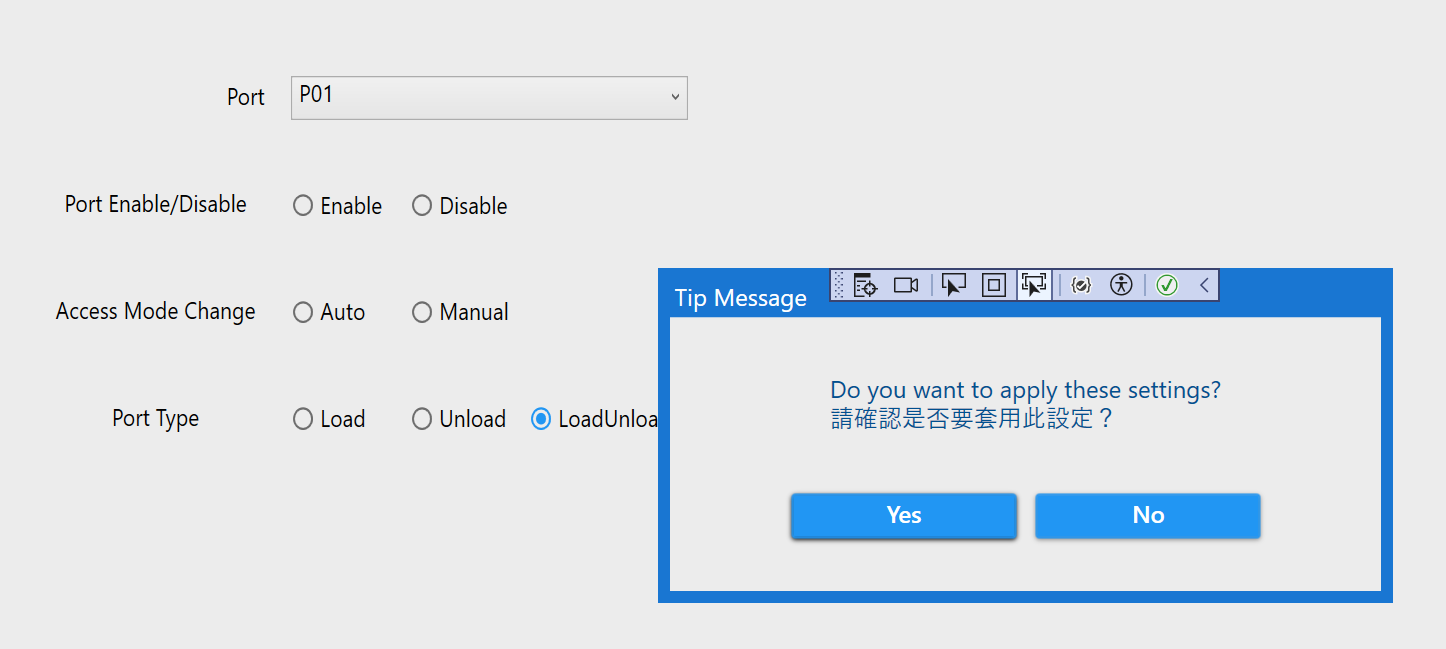Activate the Select Element cursor icon
Image resolution: width=1446 pixels, height=649 pixels.
pyautogui.click(x=954, y=285)
